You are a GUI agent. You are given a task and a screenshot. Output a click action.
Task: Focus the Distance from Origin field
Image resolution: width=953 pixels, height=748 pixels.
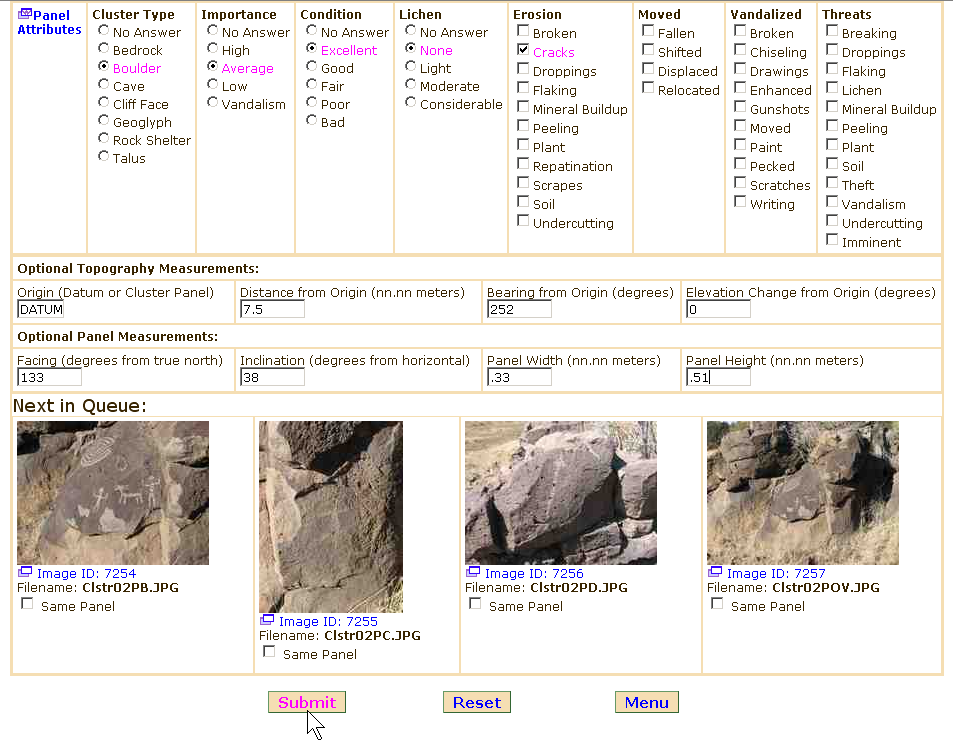click(272, 310)
